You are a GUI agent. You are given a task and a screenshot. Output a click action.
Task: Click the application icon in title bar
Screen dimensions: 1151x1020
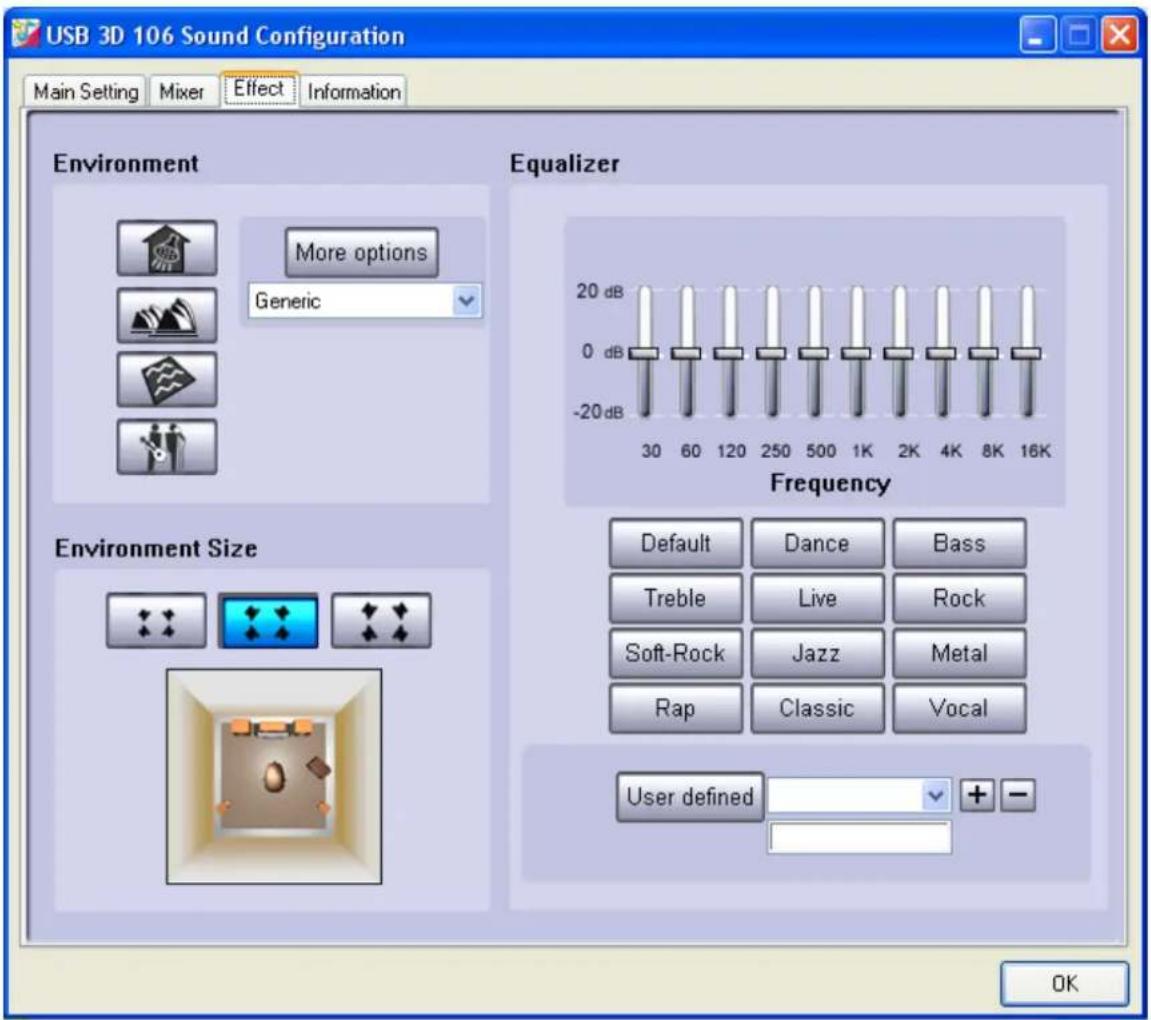pos(26,34)
